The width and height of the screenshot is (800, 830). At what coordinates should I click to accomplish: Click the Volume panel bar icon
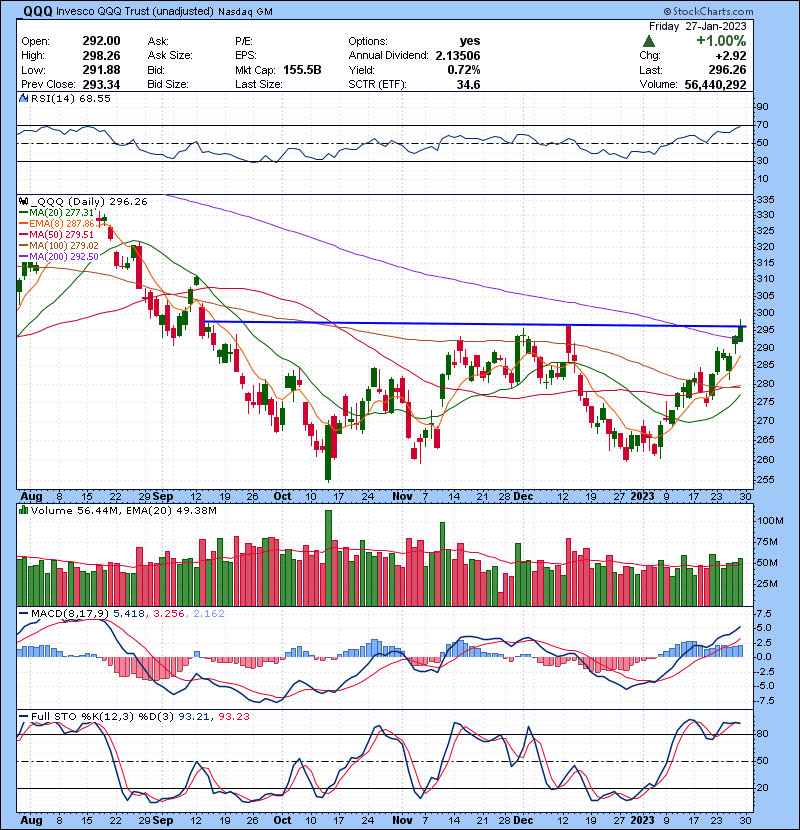(x=23, y=510)
